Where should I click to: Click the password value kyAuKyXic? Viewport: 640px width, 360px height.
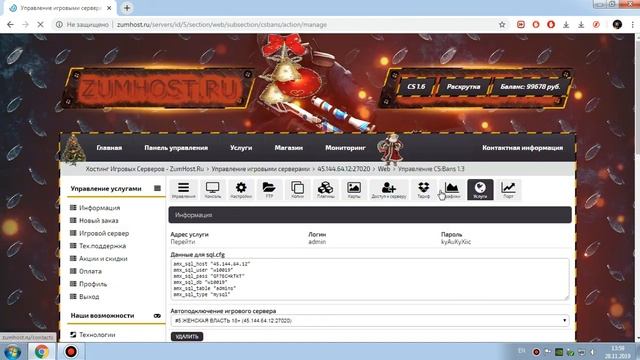(x=456, y=242)
